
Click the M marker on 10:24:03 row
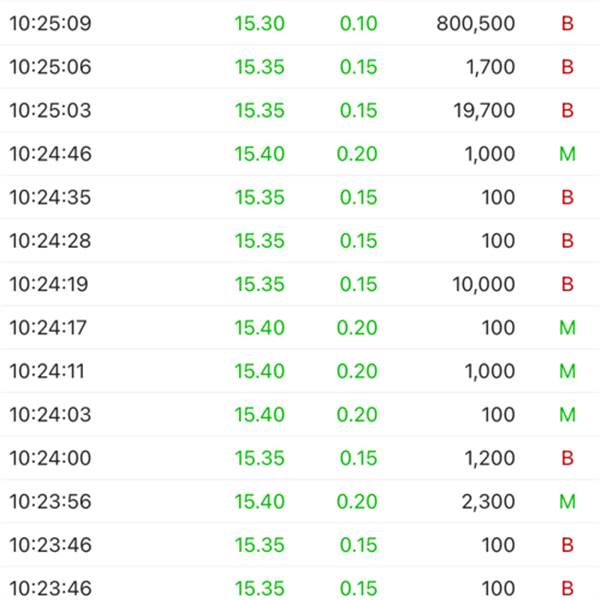coord(567,414)
